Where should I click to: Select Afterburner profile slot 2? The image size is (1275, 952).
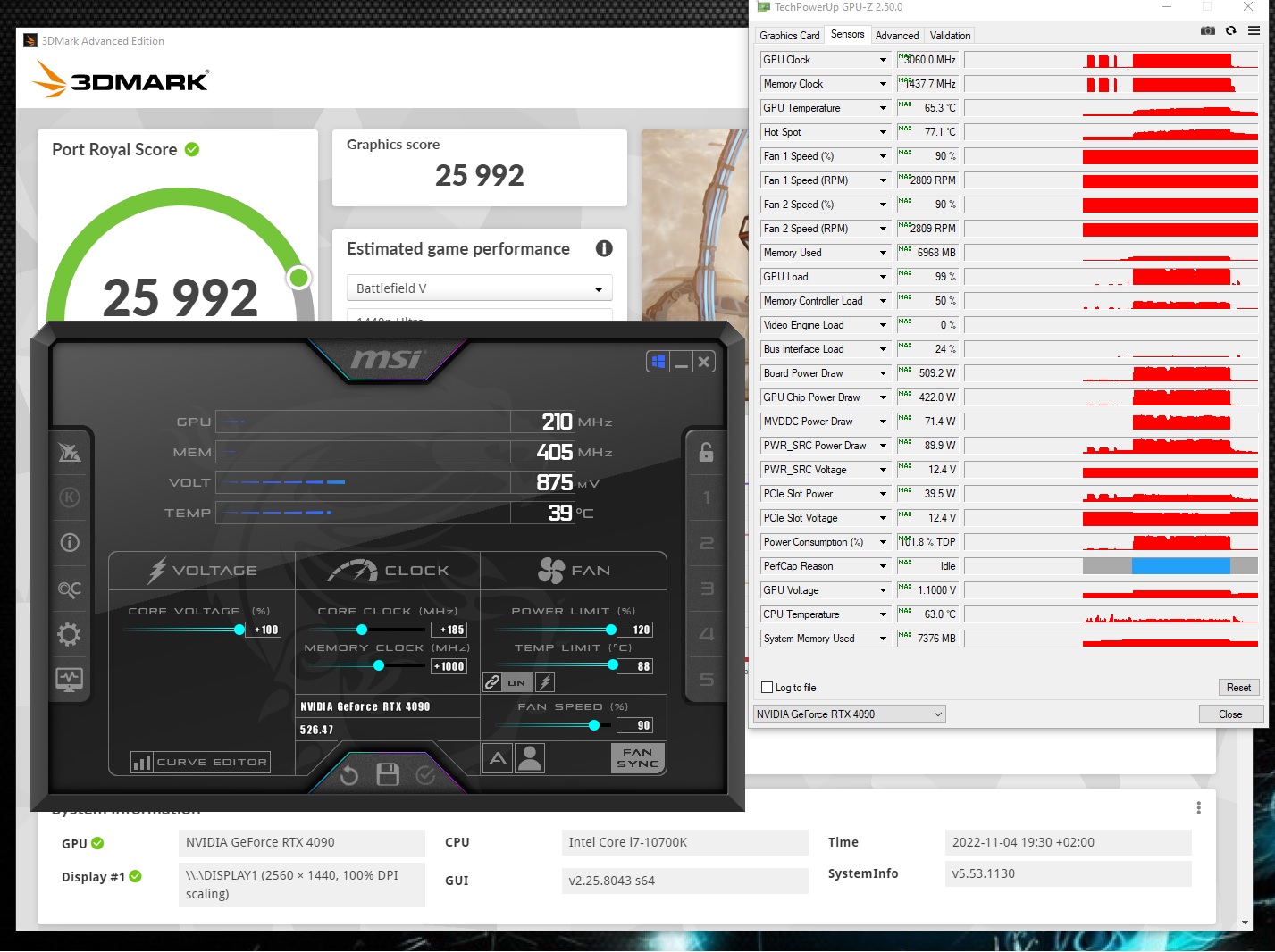pos(707,543)
